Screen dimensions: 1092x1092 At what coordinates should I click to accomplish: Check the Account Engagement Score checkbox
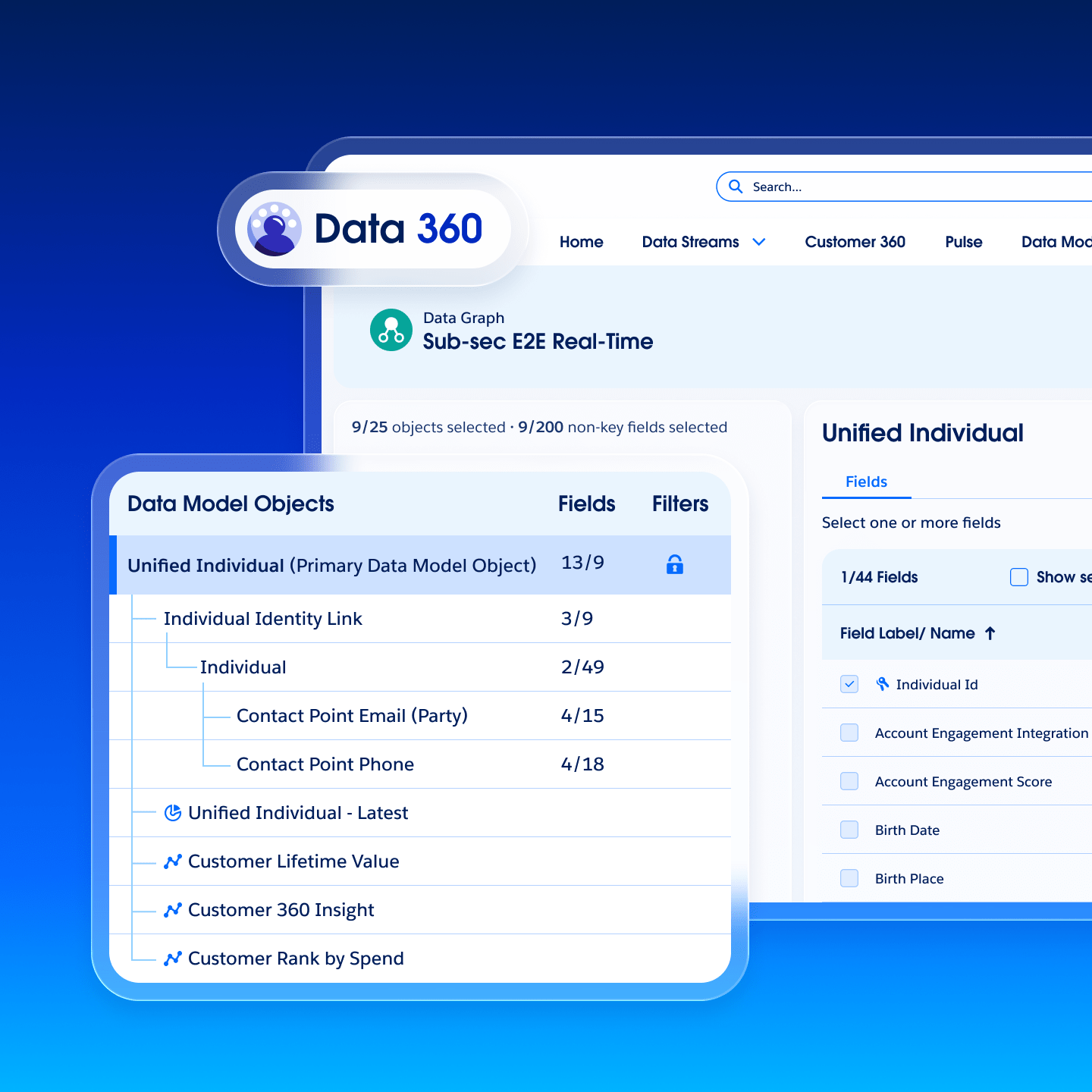849,781
